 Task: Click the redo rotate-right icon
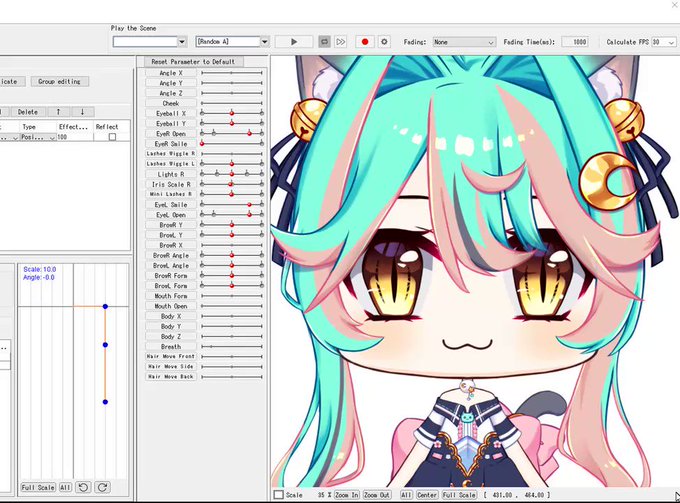click(102, 487)
